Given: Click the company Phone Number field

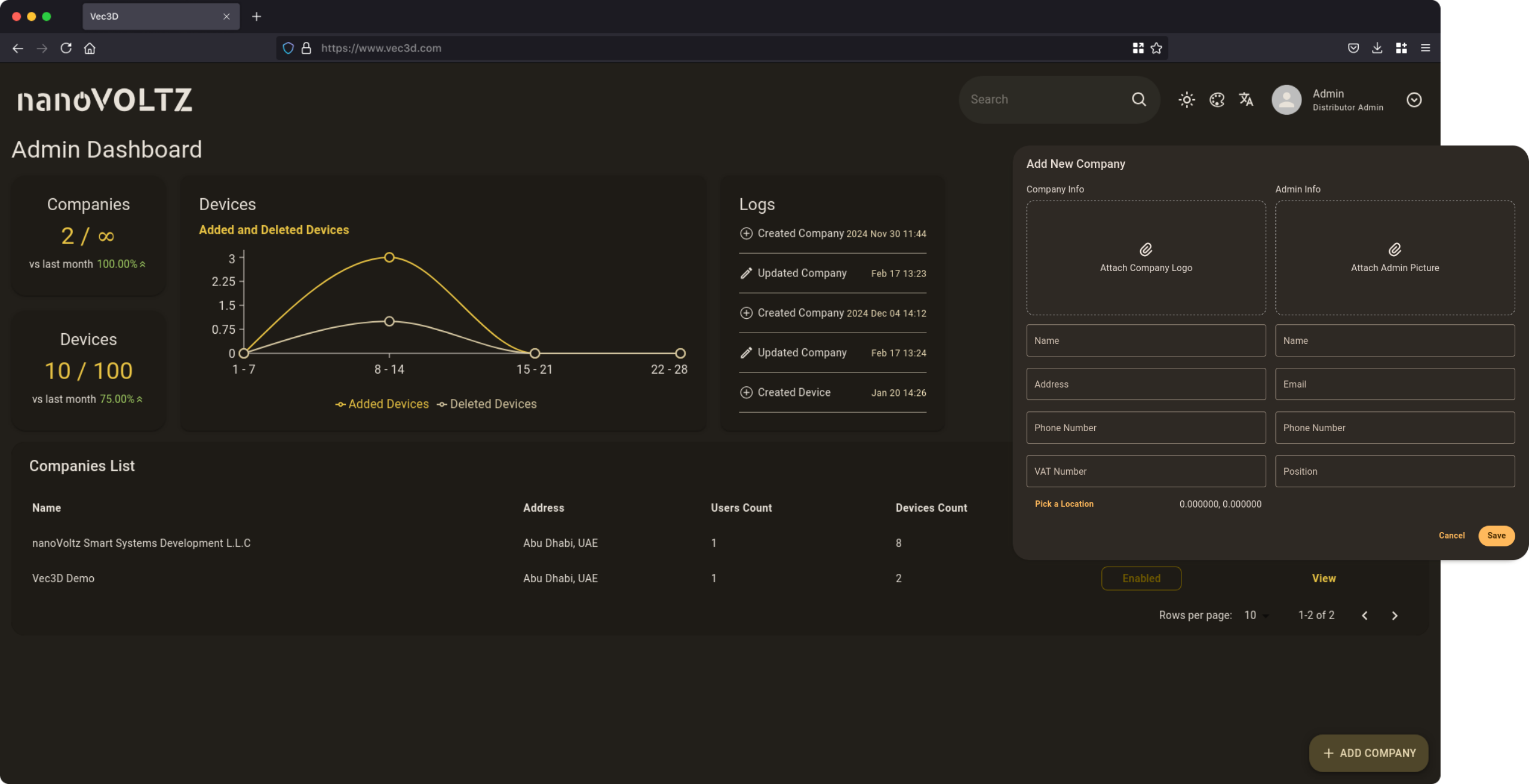Looking at the screenshot, I should pyautogui.click(x=1146, y=428).
